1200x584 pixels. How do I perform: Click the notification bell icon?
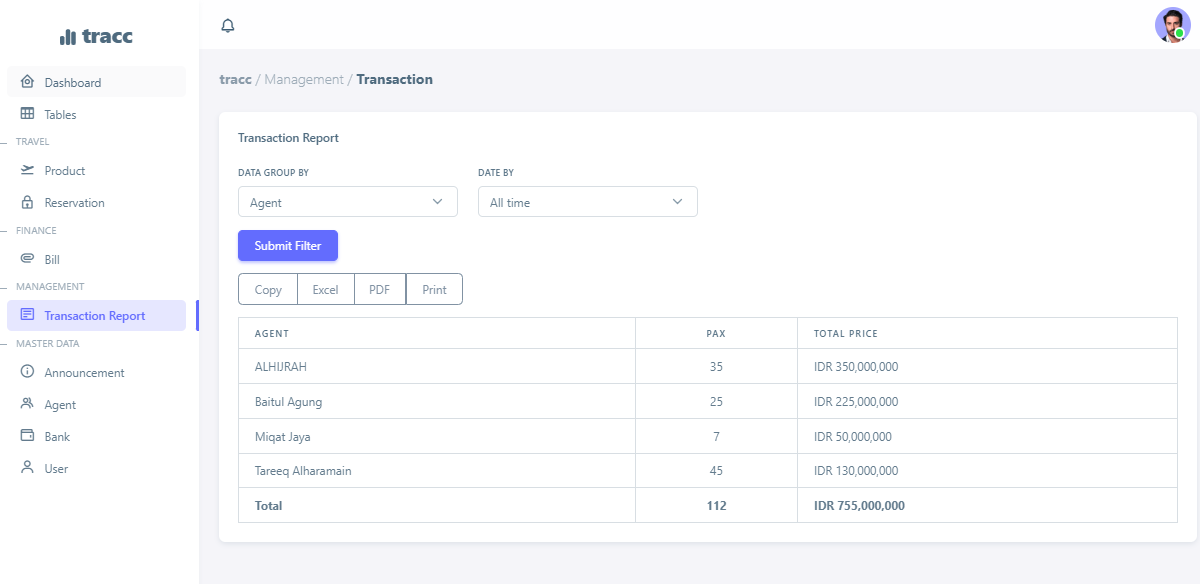point(228,25)
